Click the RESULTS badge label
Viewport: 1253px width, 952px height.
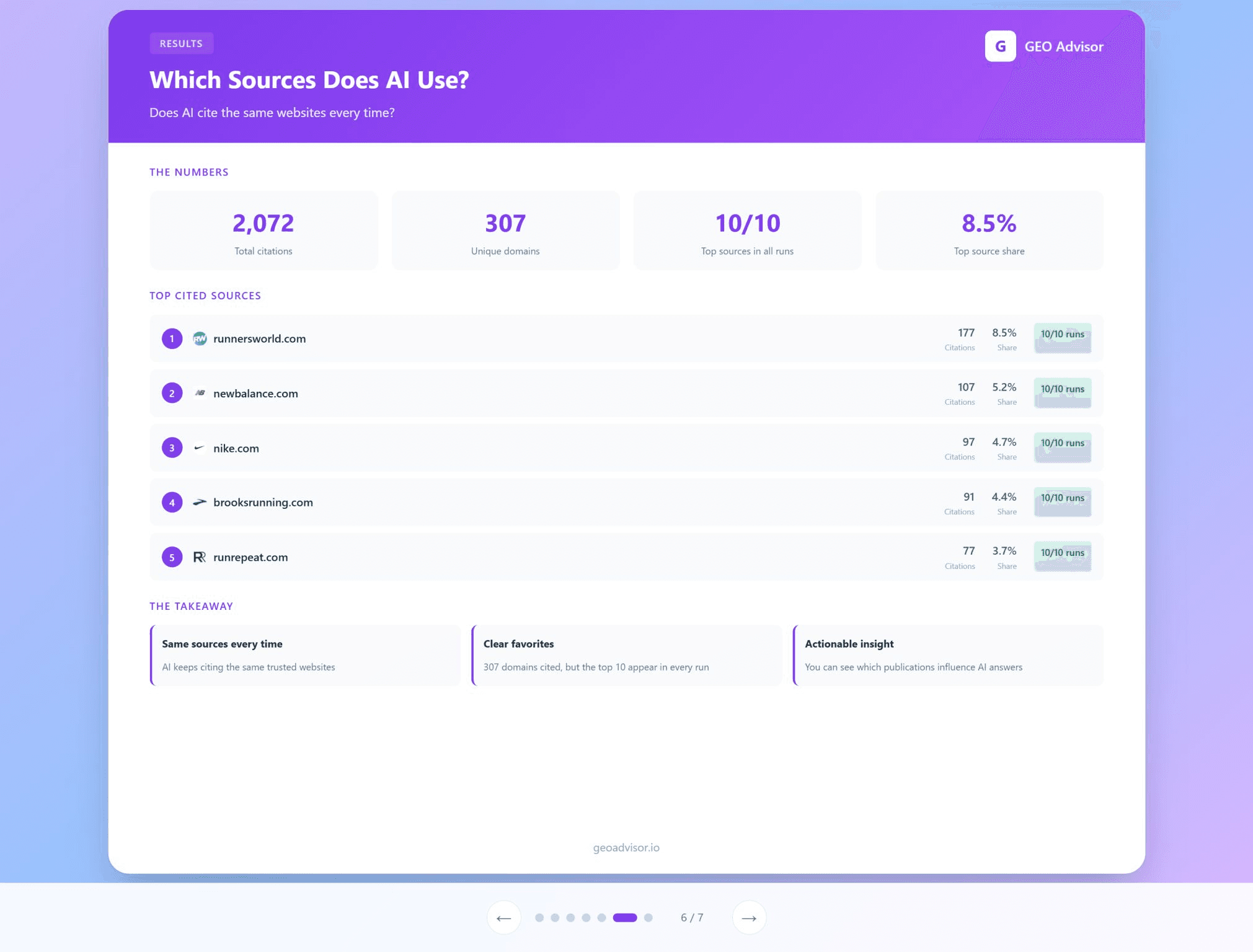[x=181, y=43]
